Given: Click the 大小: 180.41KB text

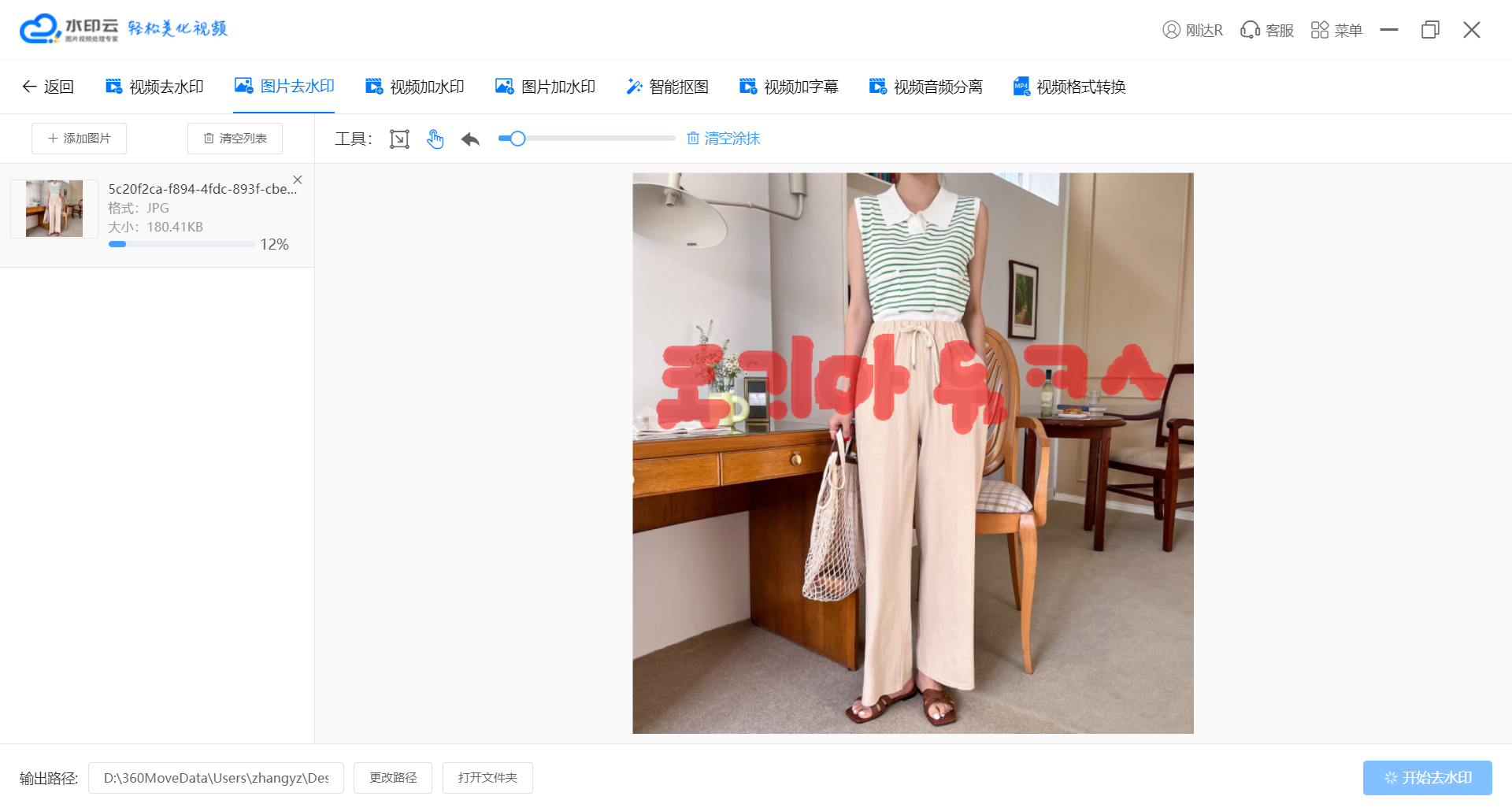Looking at the screenshot, I should (155, 227).
